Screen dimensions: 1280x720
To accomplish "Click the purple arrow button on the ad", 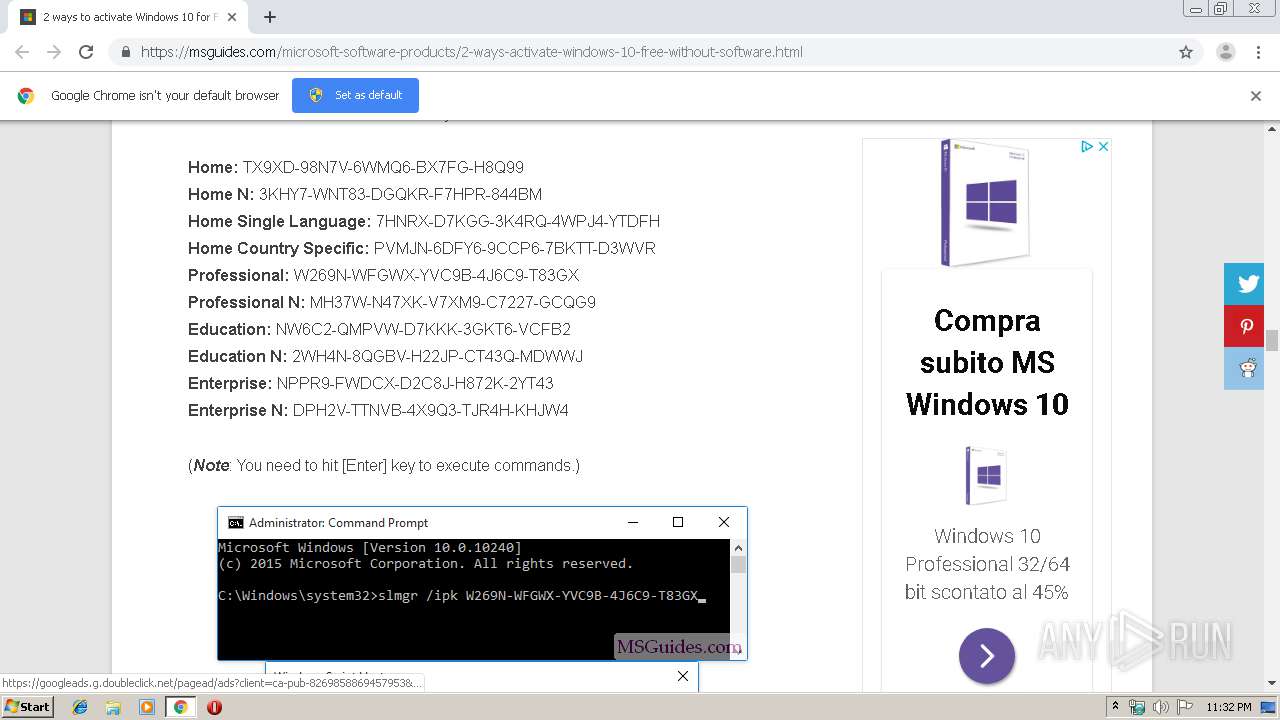I will 987,656.
